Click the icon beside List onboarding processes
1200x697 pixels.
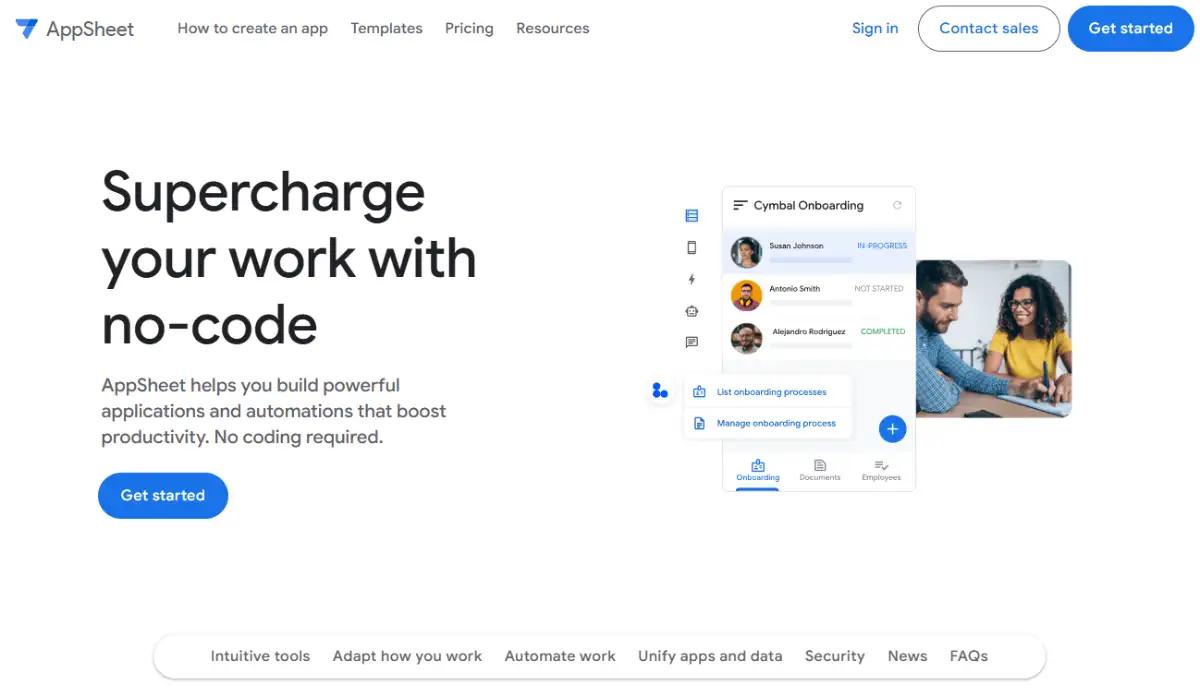click(699, 392)
